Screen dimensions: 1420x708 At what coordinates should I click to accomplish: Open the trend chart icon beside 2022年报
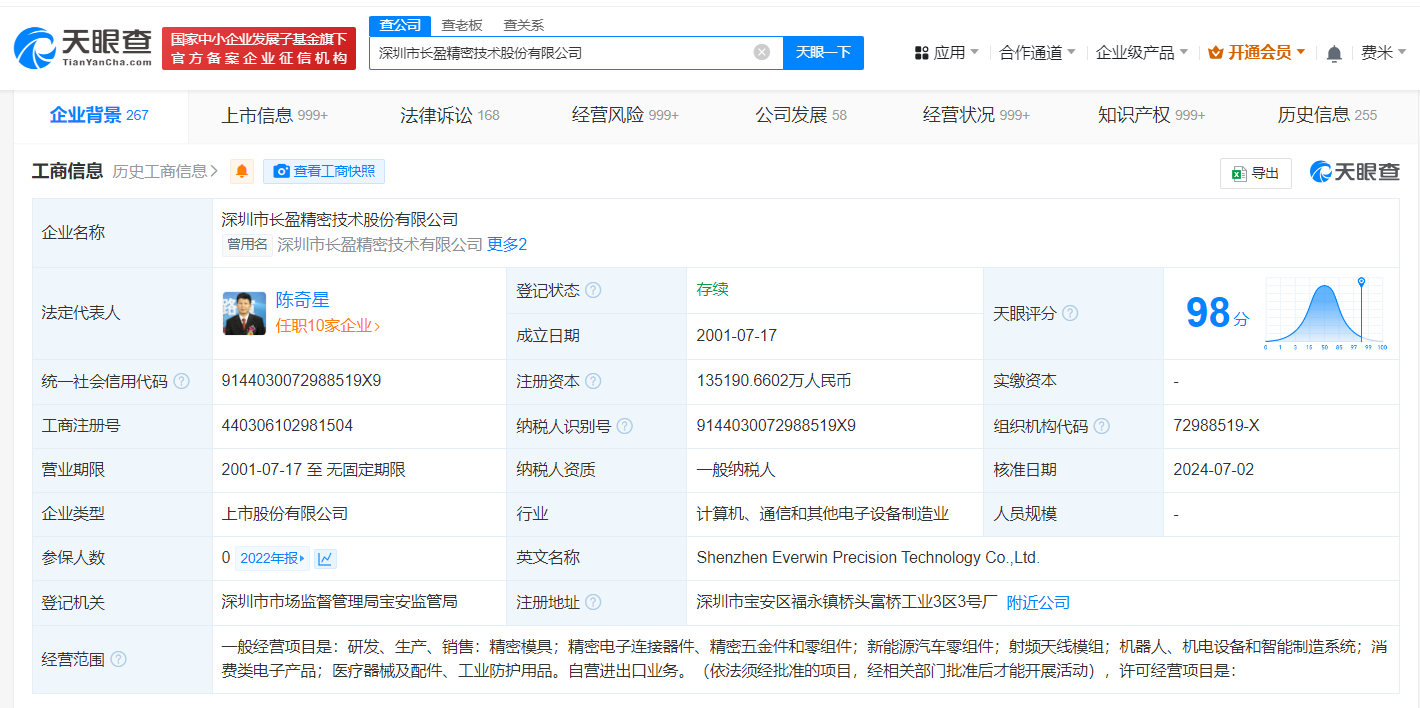326,559
